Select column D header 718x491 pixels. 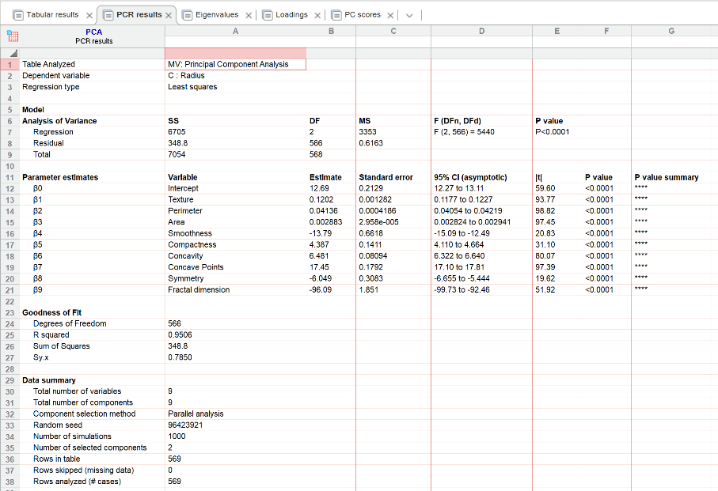coord(482,31)
